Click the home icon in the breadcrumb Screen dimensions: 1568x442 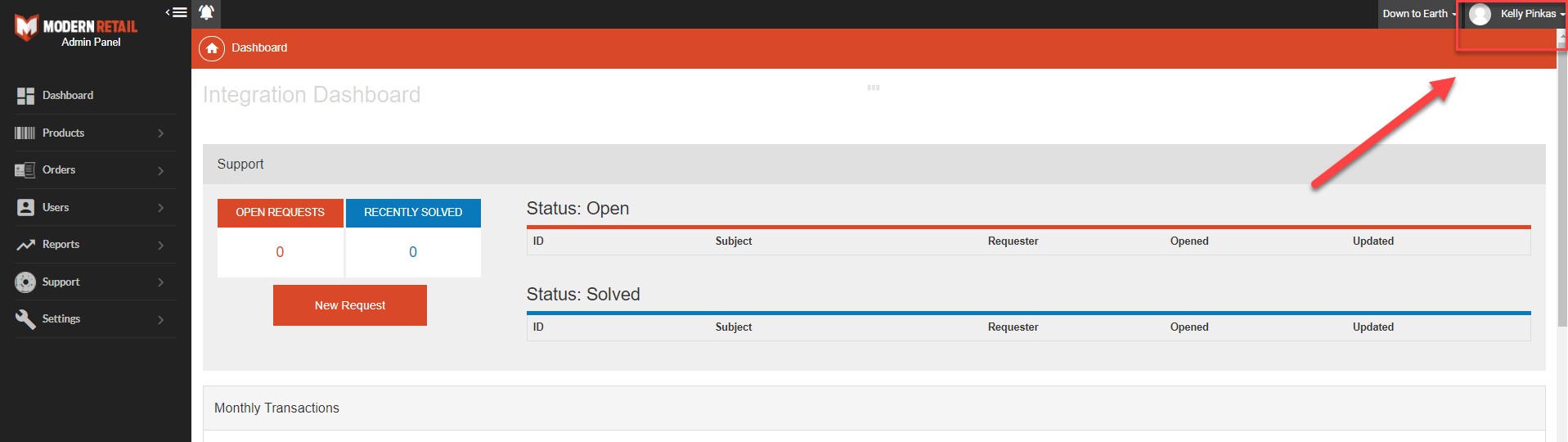(x=212, y=48)
